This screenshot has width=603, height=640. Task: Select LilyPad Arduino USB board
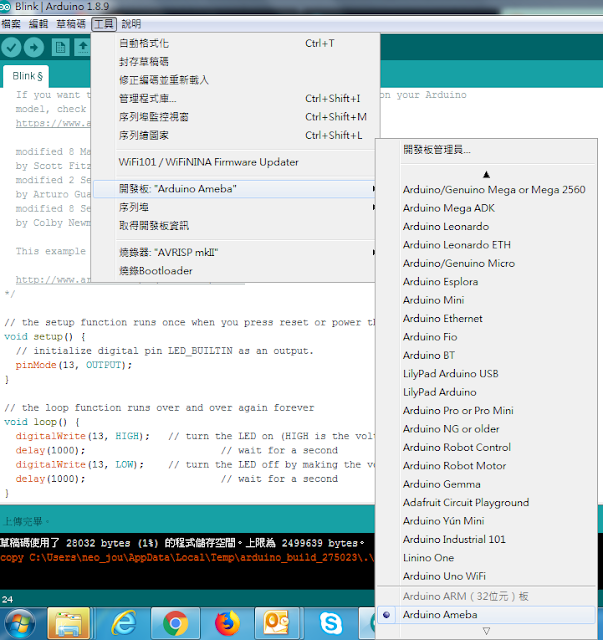486,373
